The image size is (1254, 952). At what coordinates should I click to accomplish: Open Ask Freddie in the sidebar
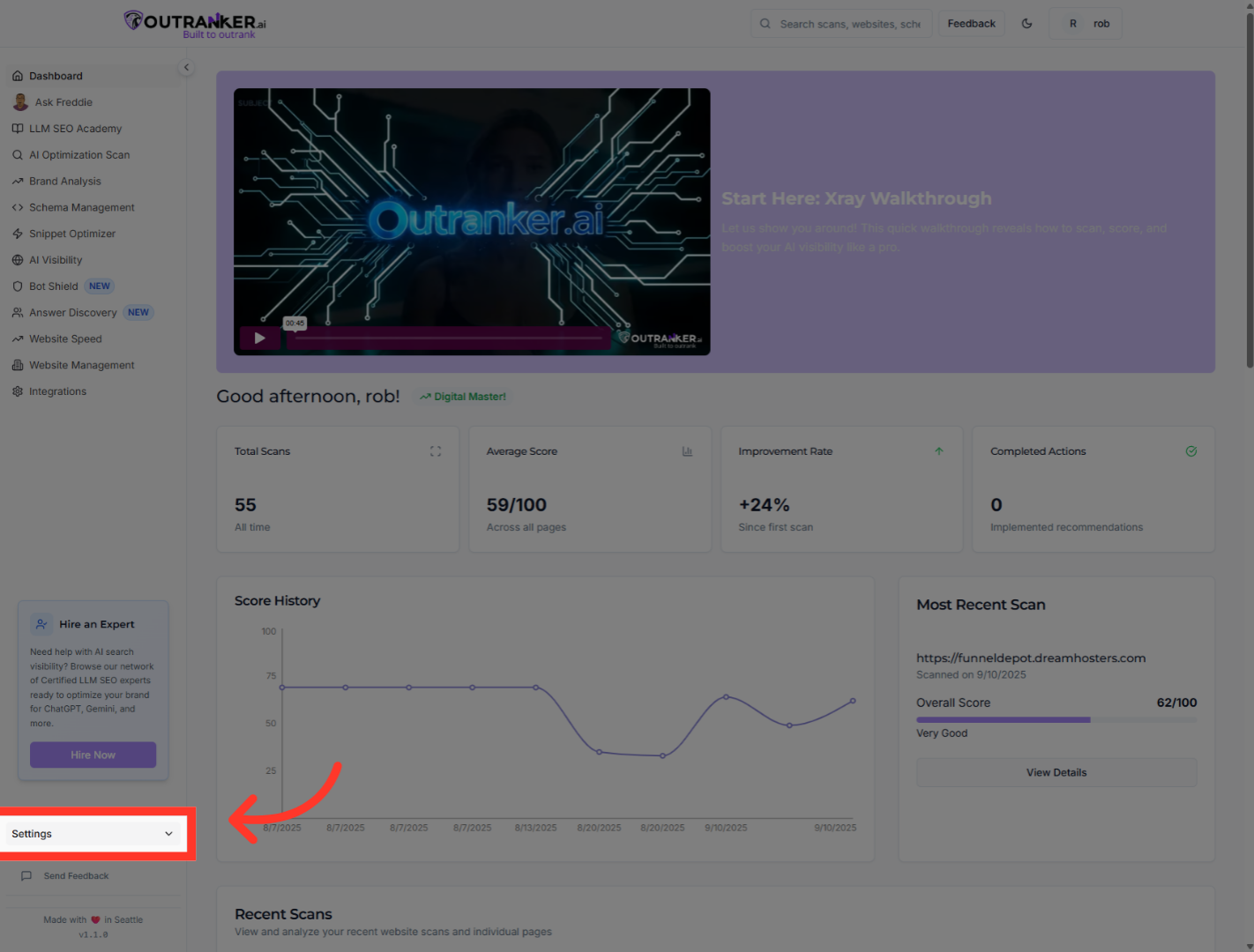click(x=93, y=102)
